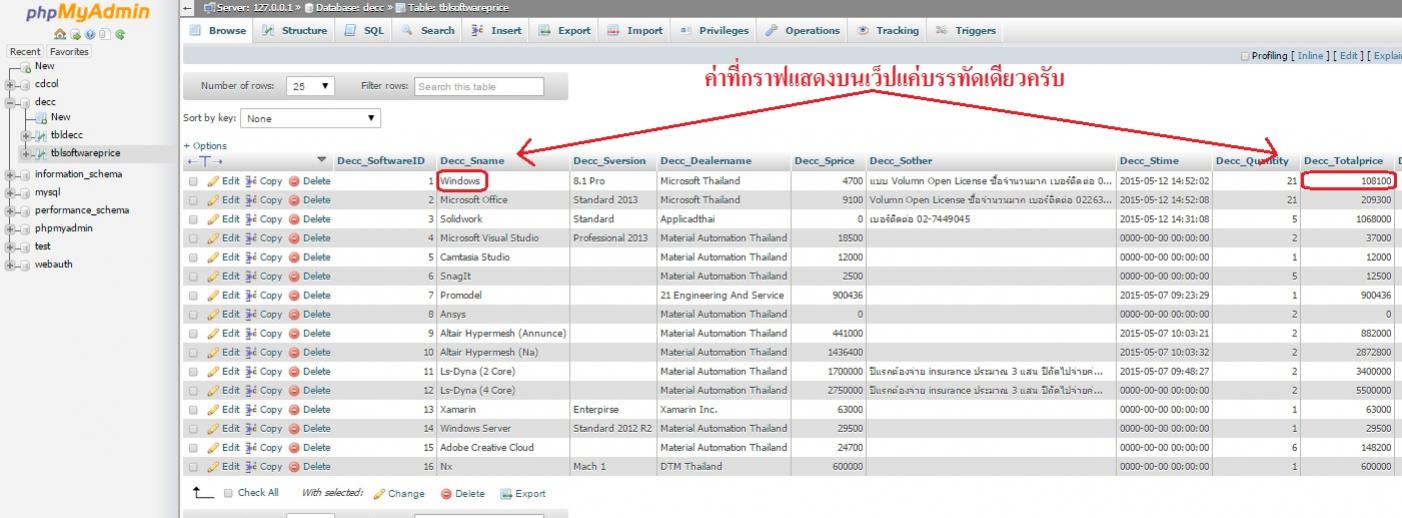Sort by Decc_Sprice column header
Image resolution: width=1402 pixels, height=518 pixels.
[x=825, y=161]
